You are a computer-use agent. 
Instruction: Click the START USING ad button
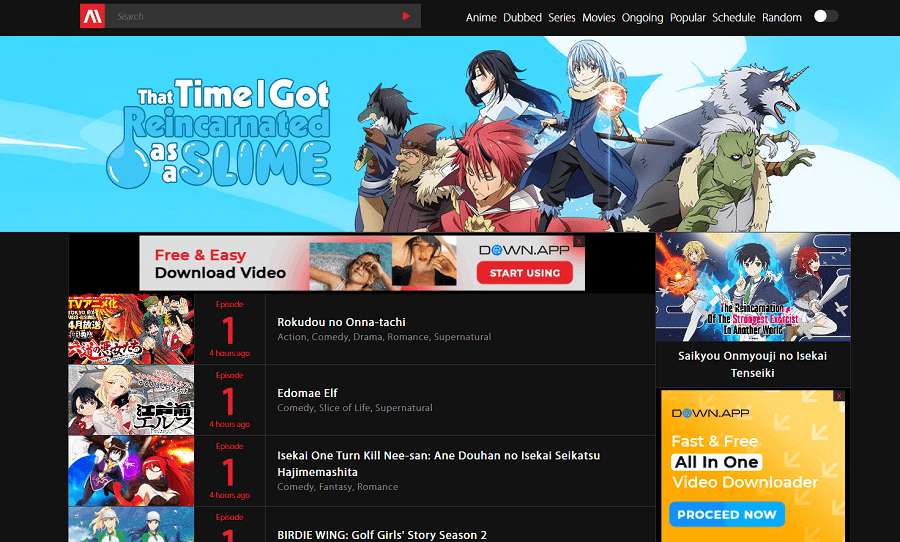point(525,273)
